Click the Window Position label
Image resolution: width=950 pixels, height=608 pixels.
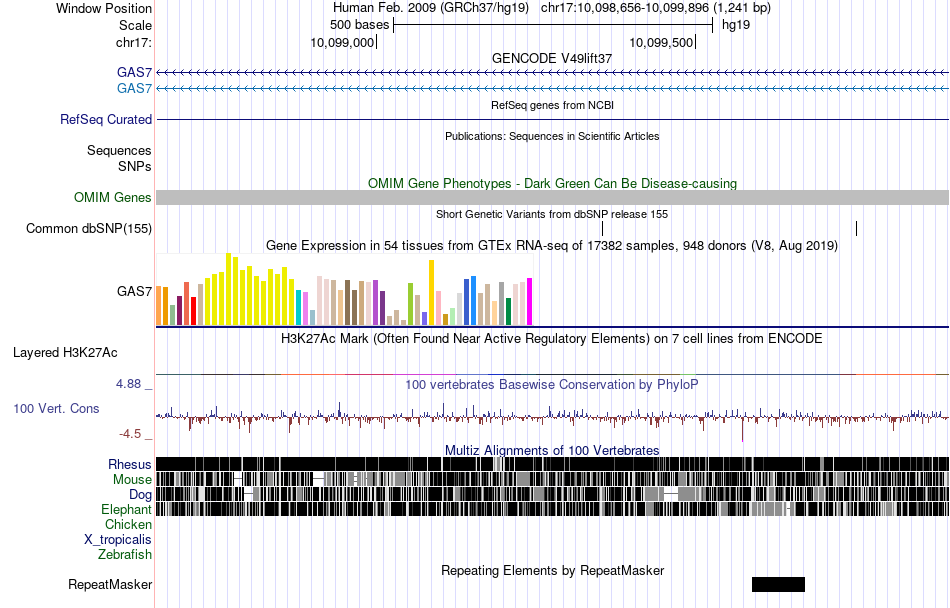click(104, 8)
